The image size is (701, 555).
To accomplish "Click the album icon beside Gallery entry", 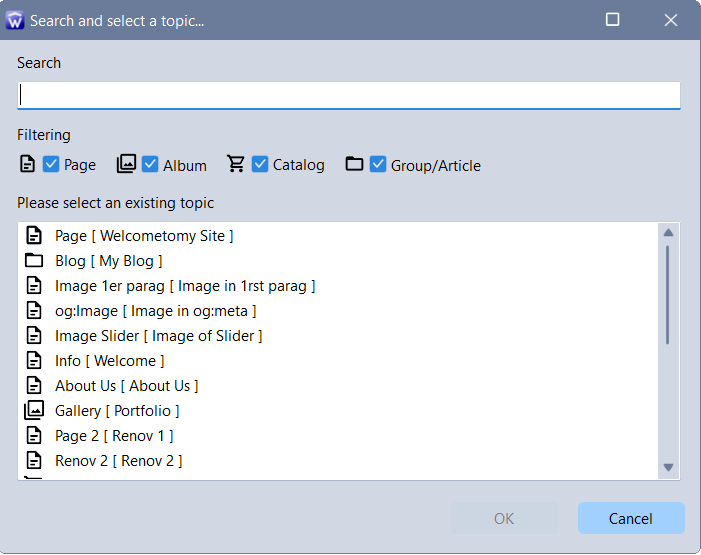I will coord(34,411).
